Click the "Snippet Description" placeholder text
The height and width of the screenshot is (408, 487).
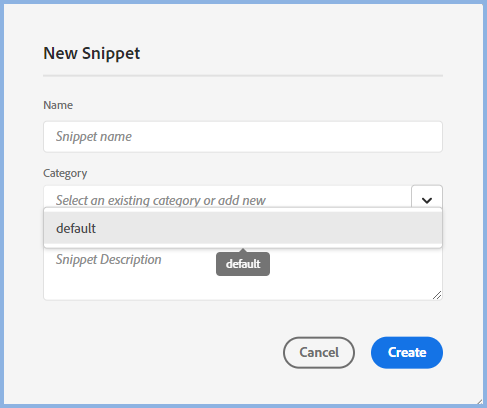coord(109,260)
